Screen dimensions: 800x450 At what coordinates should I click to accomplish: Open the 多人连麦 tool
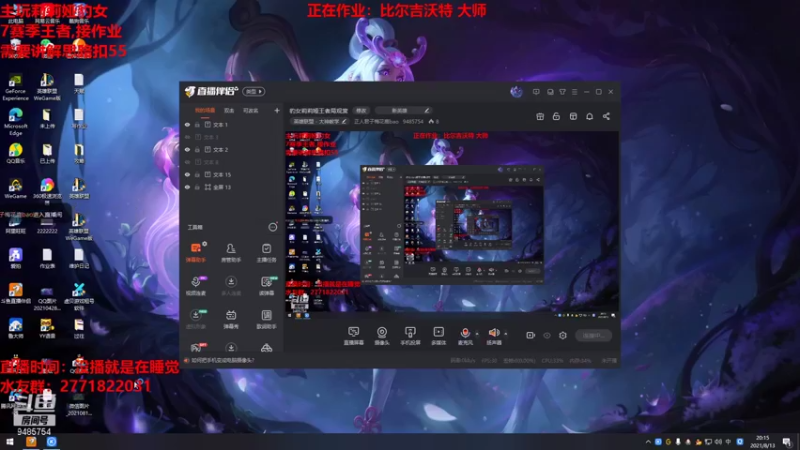click(x=231, y=286)
